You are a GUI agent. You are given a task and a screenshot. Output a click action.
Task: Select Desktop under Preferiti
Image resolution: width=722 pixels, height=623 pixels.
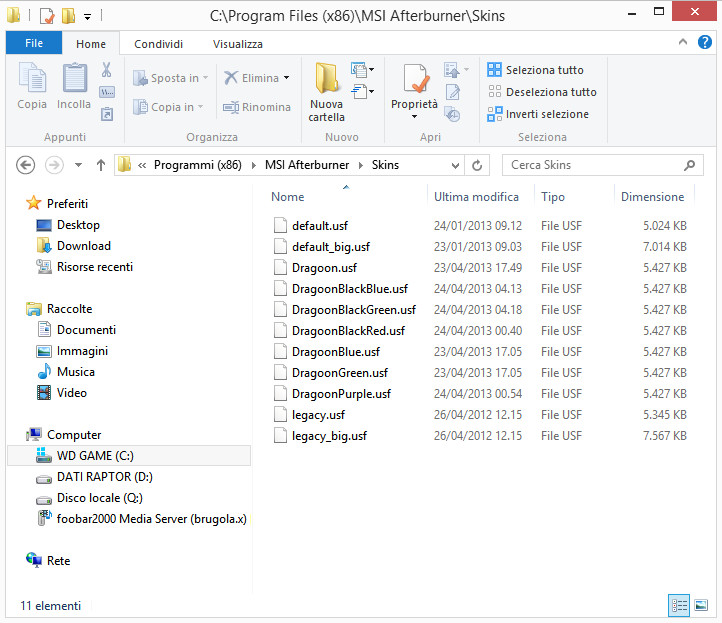pos(78,225)
